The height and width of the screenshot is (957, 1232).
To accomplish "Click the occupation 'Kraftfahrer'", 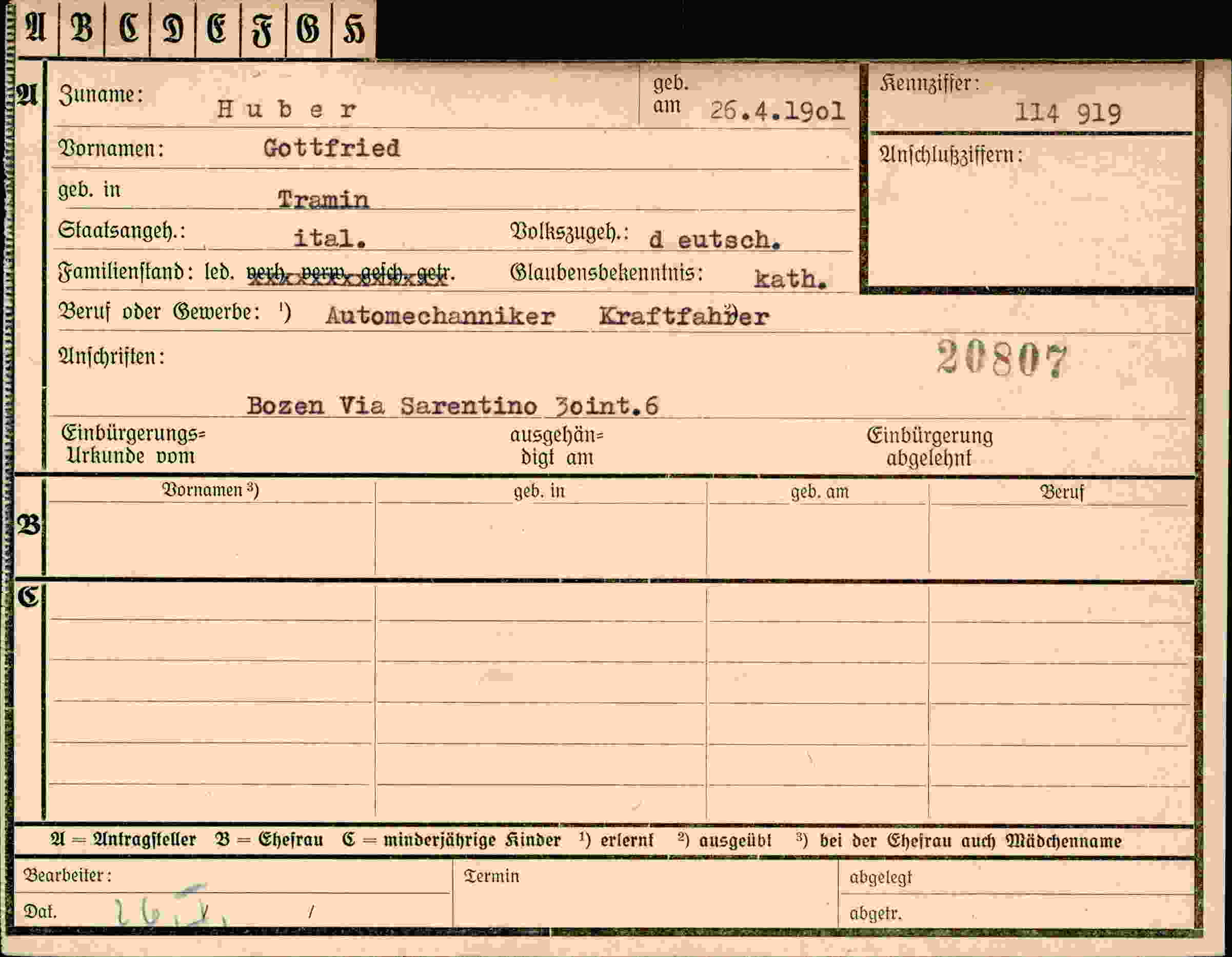I will [684, 316].
